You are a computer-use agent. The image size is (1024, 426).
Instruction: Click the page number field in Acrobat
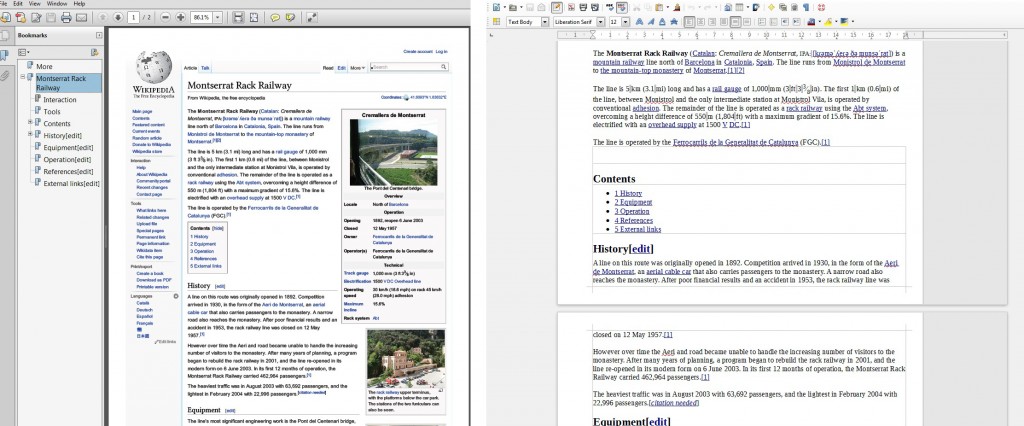(x=133, y=17)
